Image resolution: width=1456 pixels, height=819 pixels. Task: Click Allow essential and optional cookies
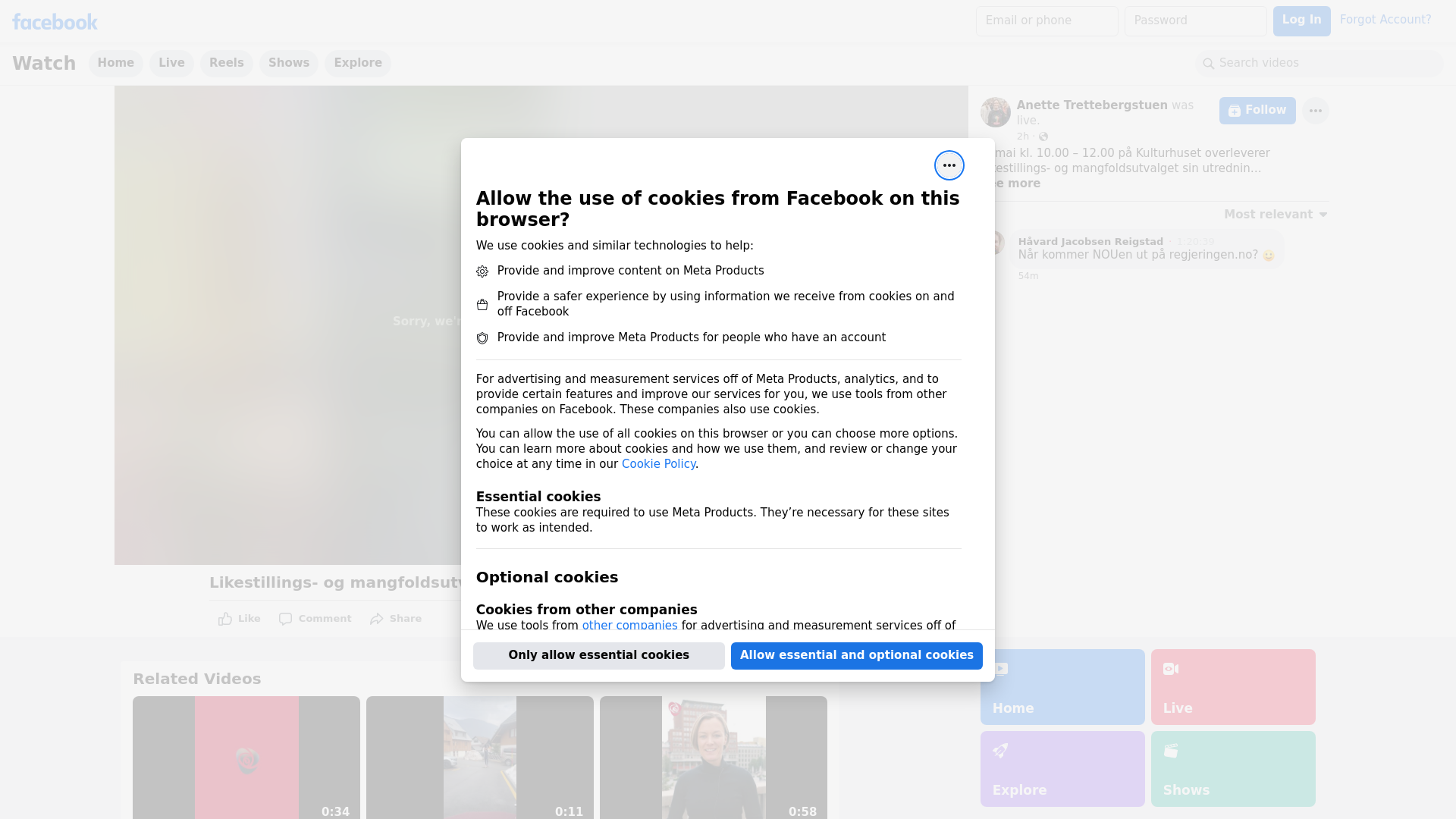(856, 655)
